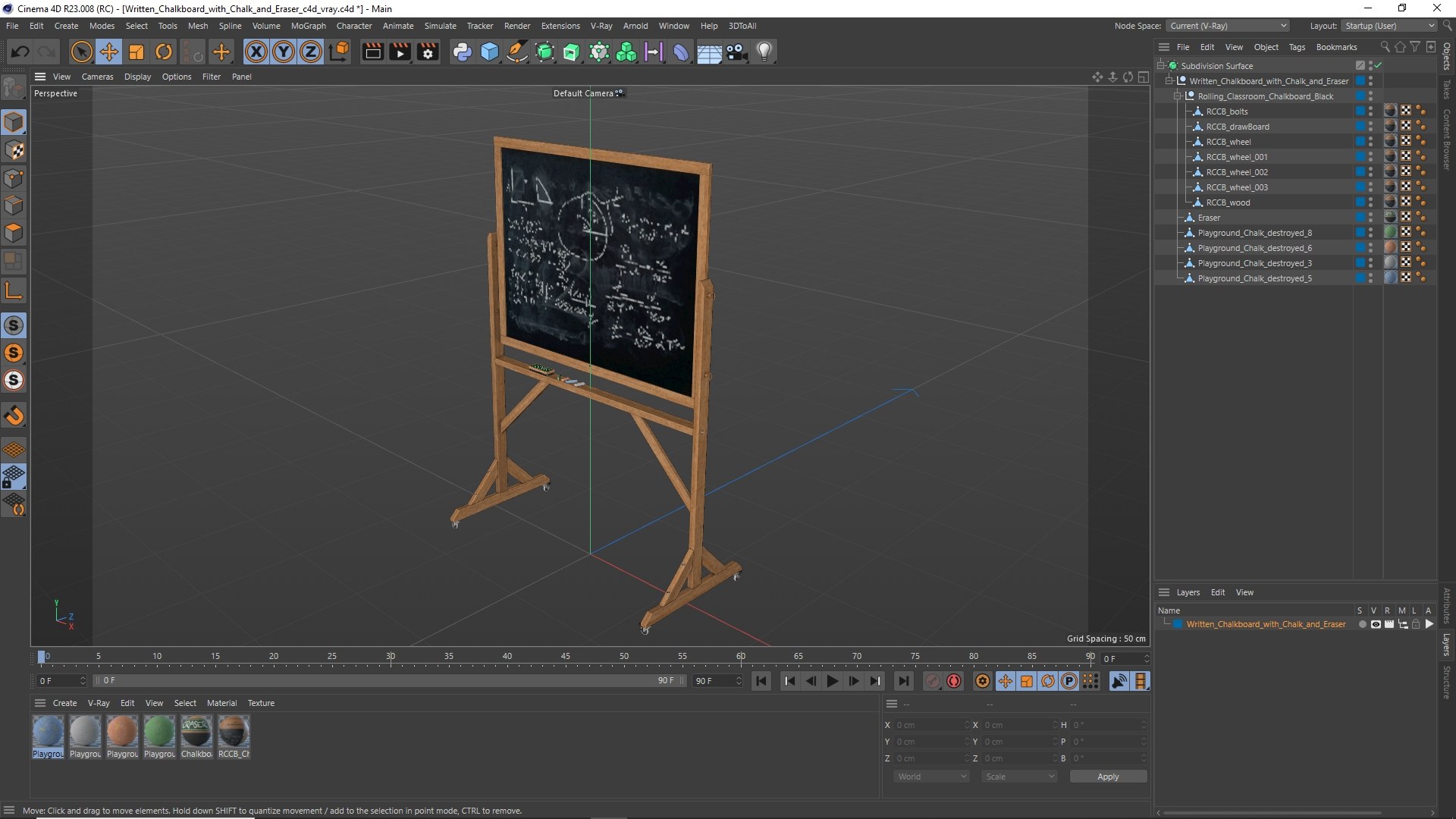Click the Spline Pen tool icon
Screen dimensions: 1456x819
[517, 52]
